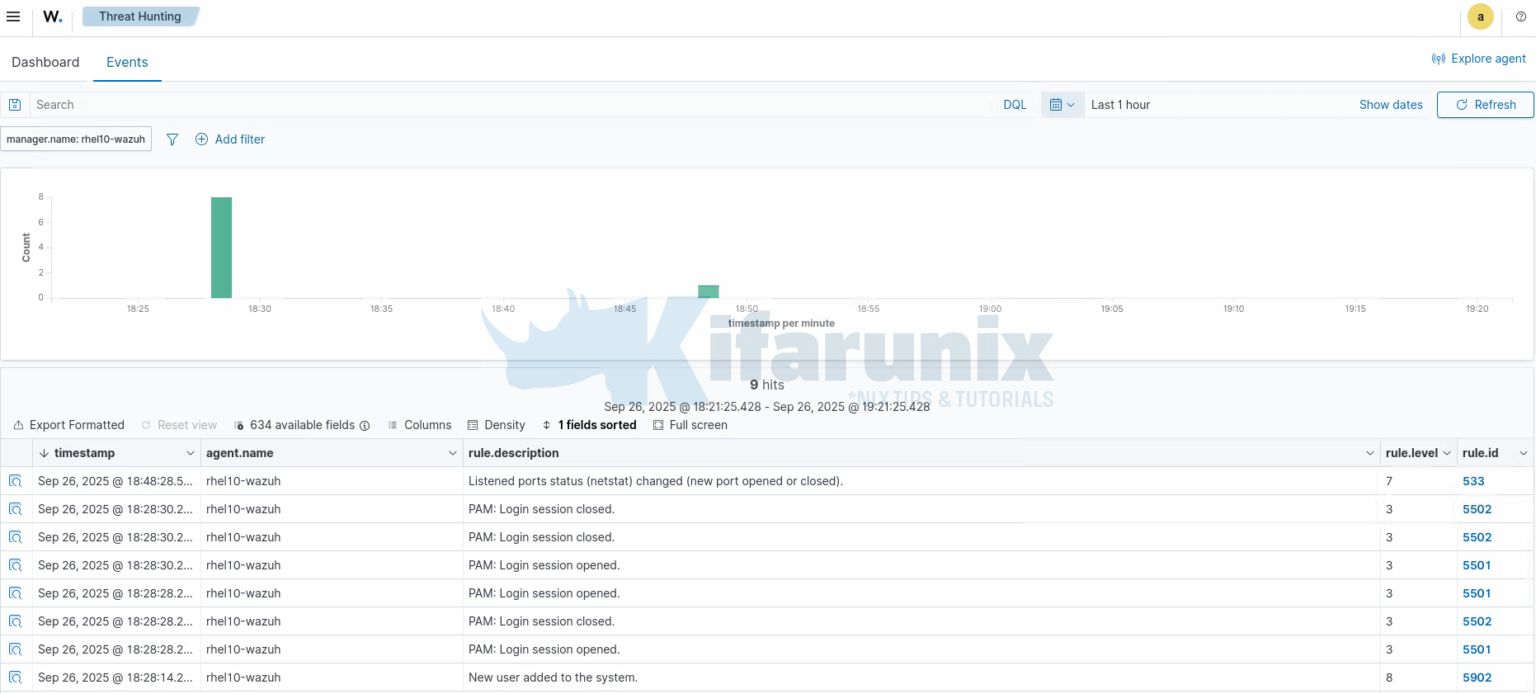Image resolution: width=1536 pixels, height=694 pixels.
Task: Click the Refresh button
Action: (1485, 104)
